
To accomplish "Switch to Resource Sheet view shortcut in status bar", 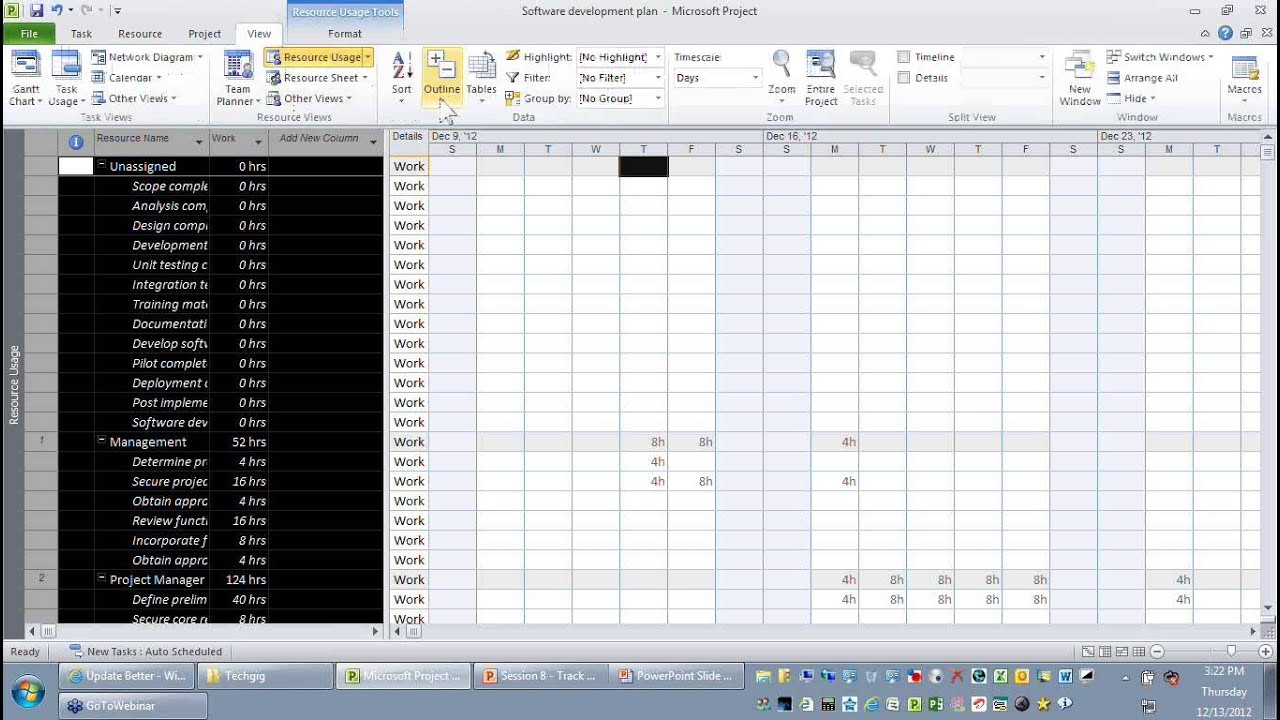I will point(1139,652).
